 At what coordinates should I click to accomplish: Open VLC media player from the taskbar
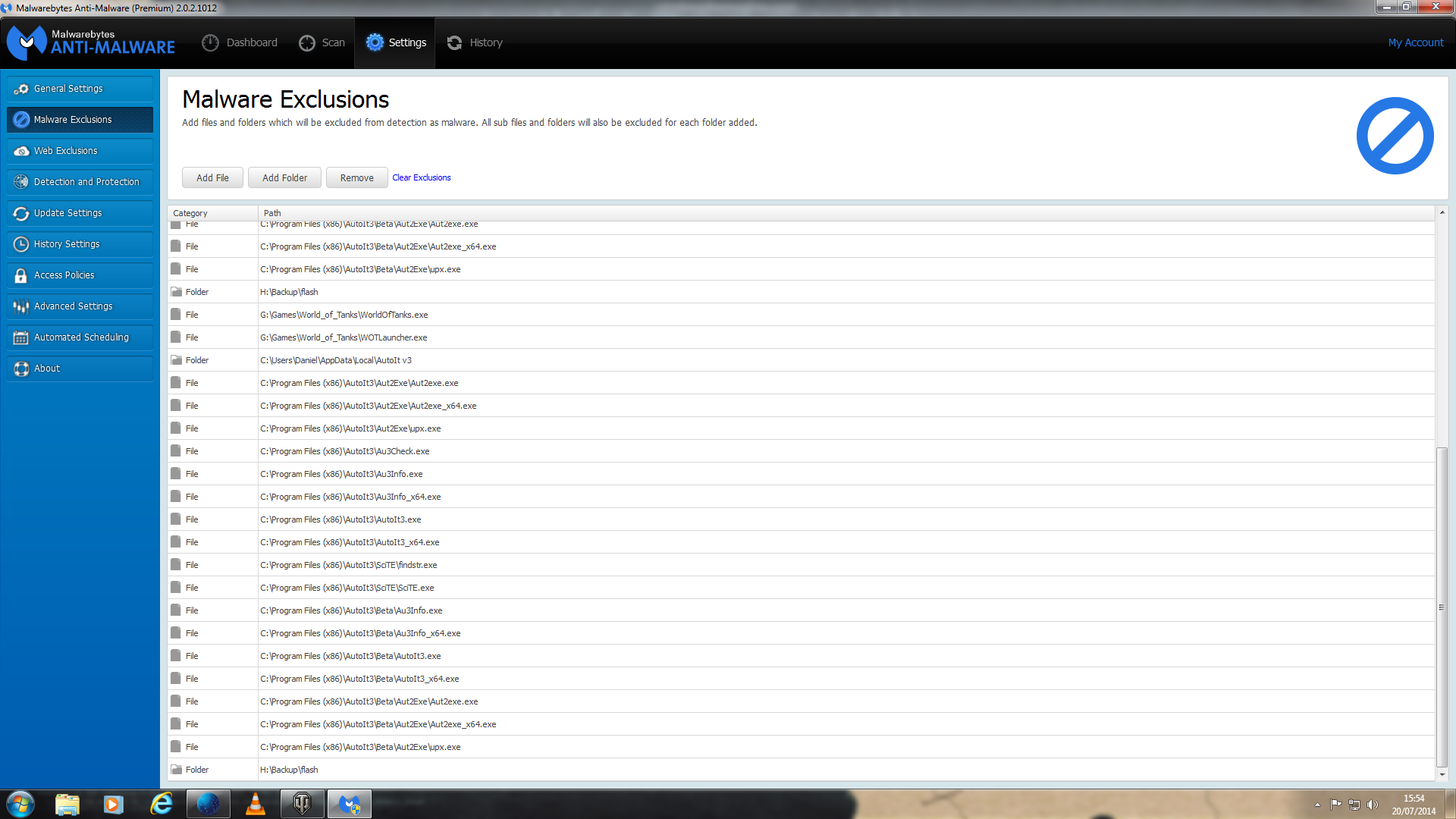256,804
